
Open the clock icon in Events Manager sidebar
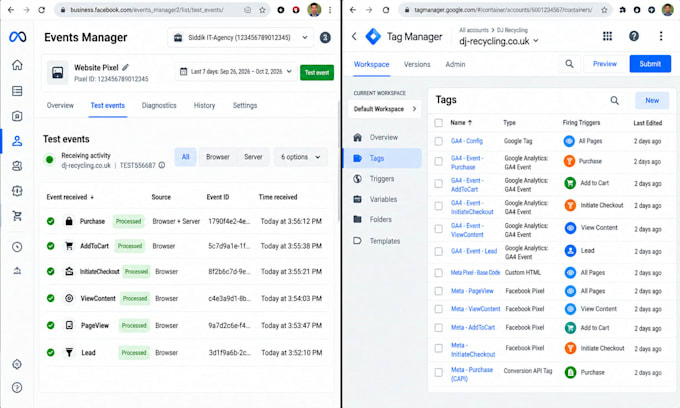[x=17, y=247]
